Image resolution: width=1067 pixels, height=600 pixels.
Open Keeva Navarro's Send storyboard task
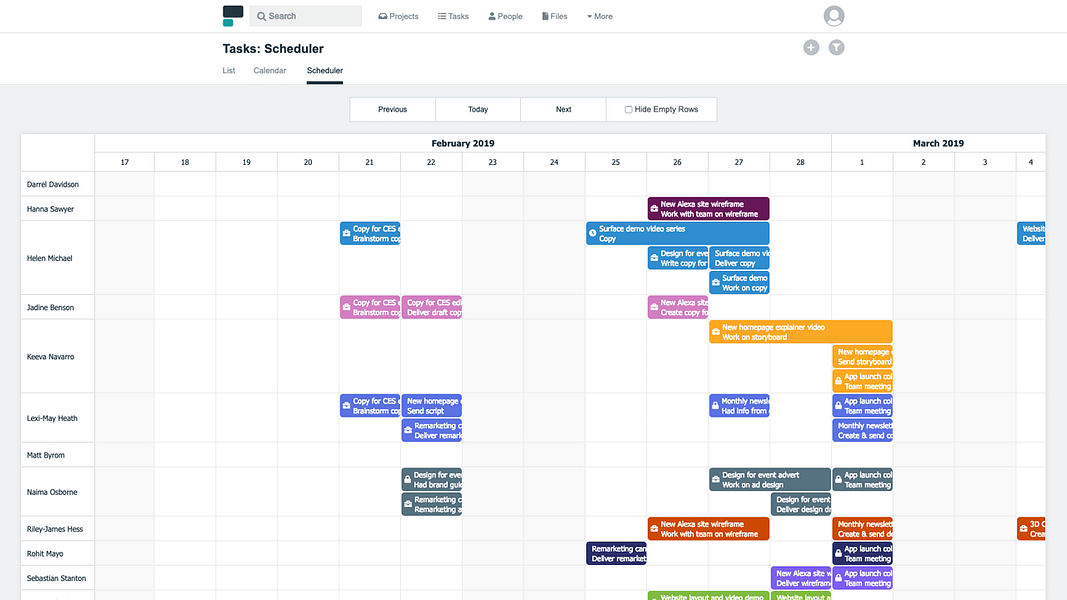point(862,356)
